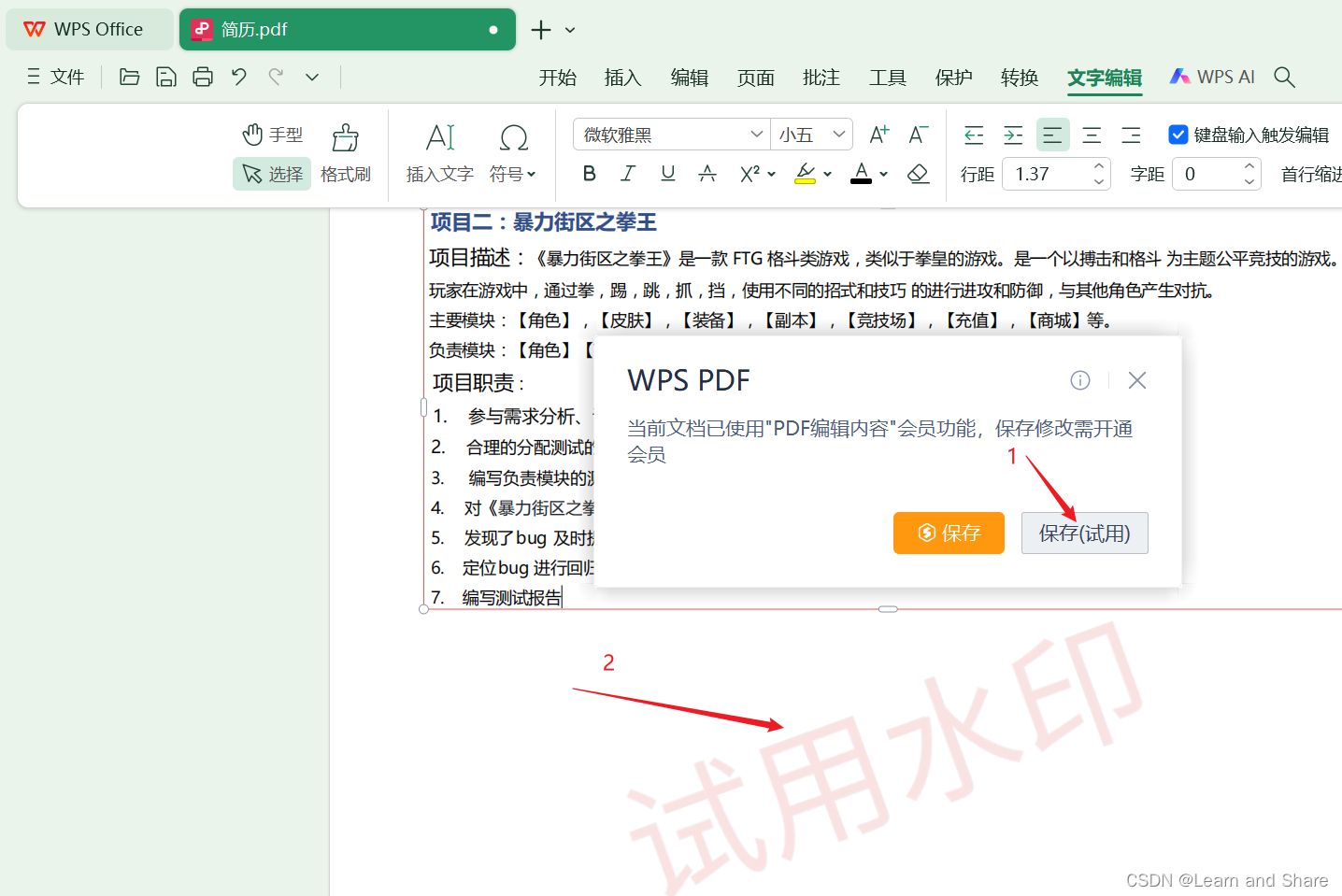
Task: Decrease character spacing with down stepper
Action: click(1249, 181)
